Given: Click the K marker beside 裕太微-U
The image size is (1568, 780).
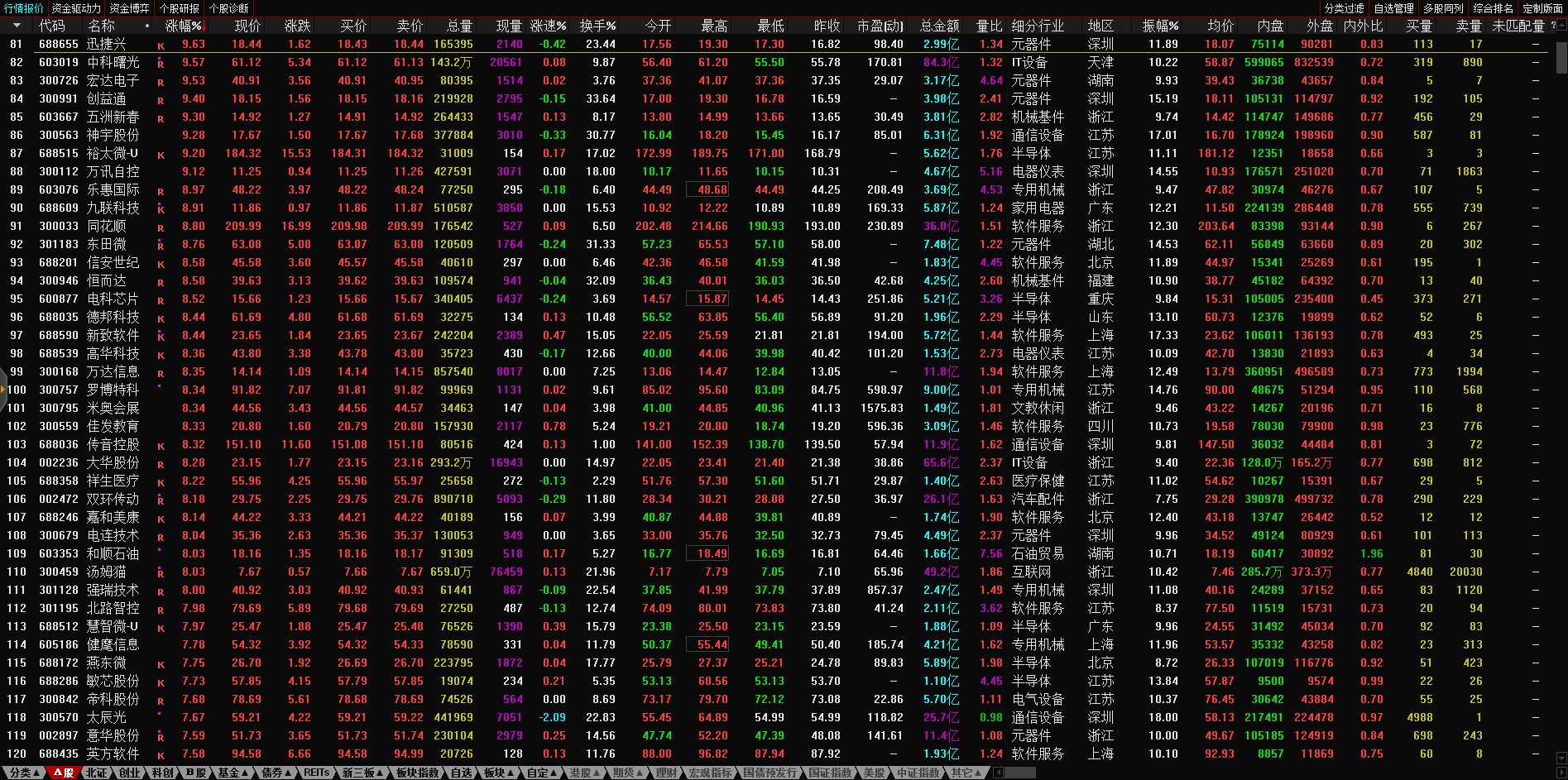Looking at the screenshot, I should coord(161,155).
